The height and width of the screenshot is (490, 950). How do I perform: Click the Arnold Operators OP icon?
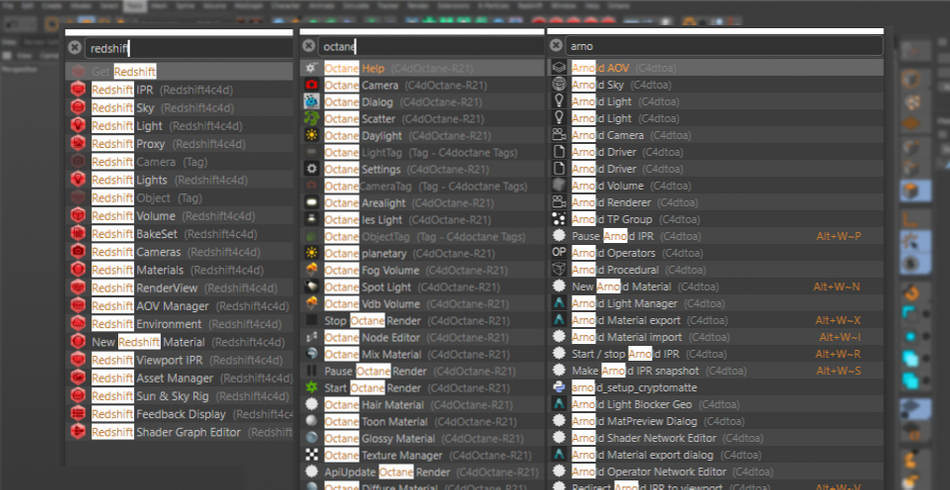tap(559, 253)
